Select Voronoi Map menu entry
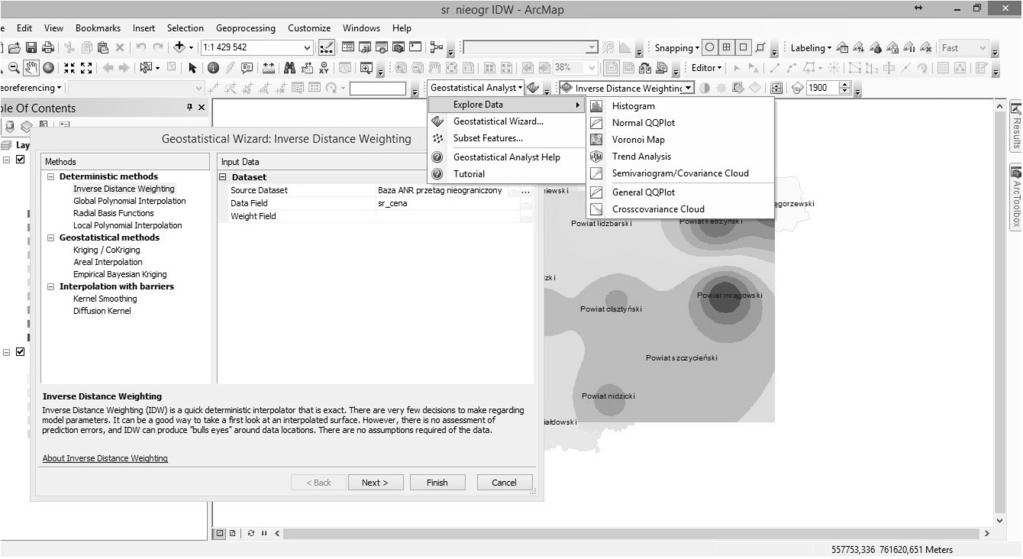 tap(680, 140)
